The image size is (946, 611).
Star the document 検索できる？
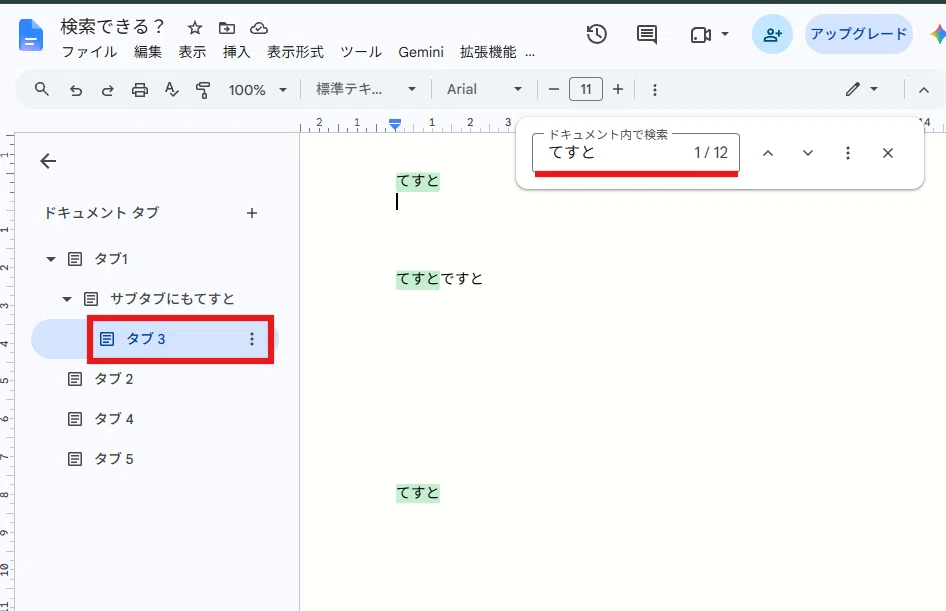(194, 28)
